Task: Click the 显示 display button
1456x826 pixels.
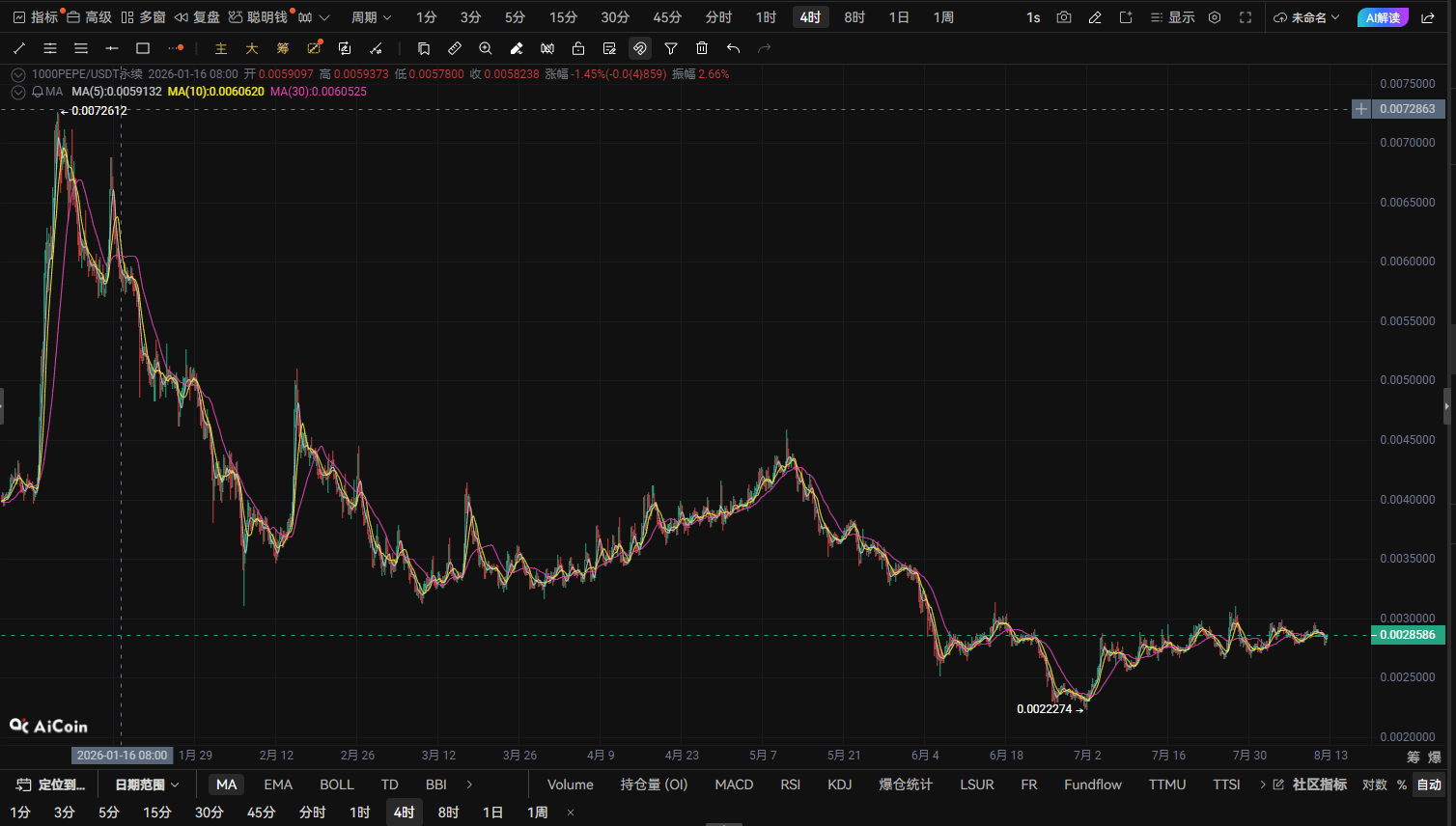Action: click(1172, 17)
